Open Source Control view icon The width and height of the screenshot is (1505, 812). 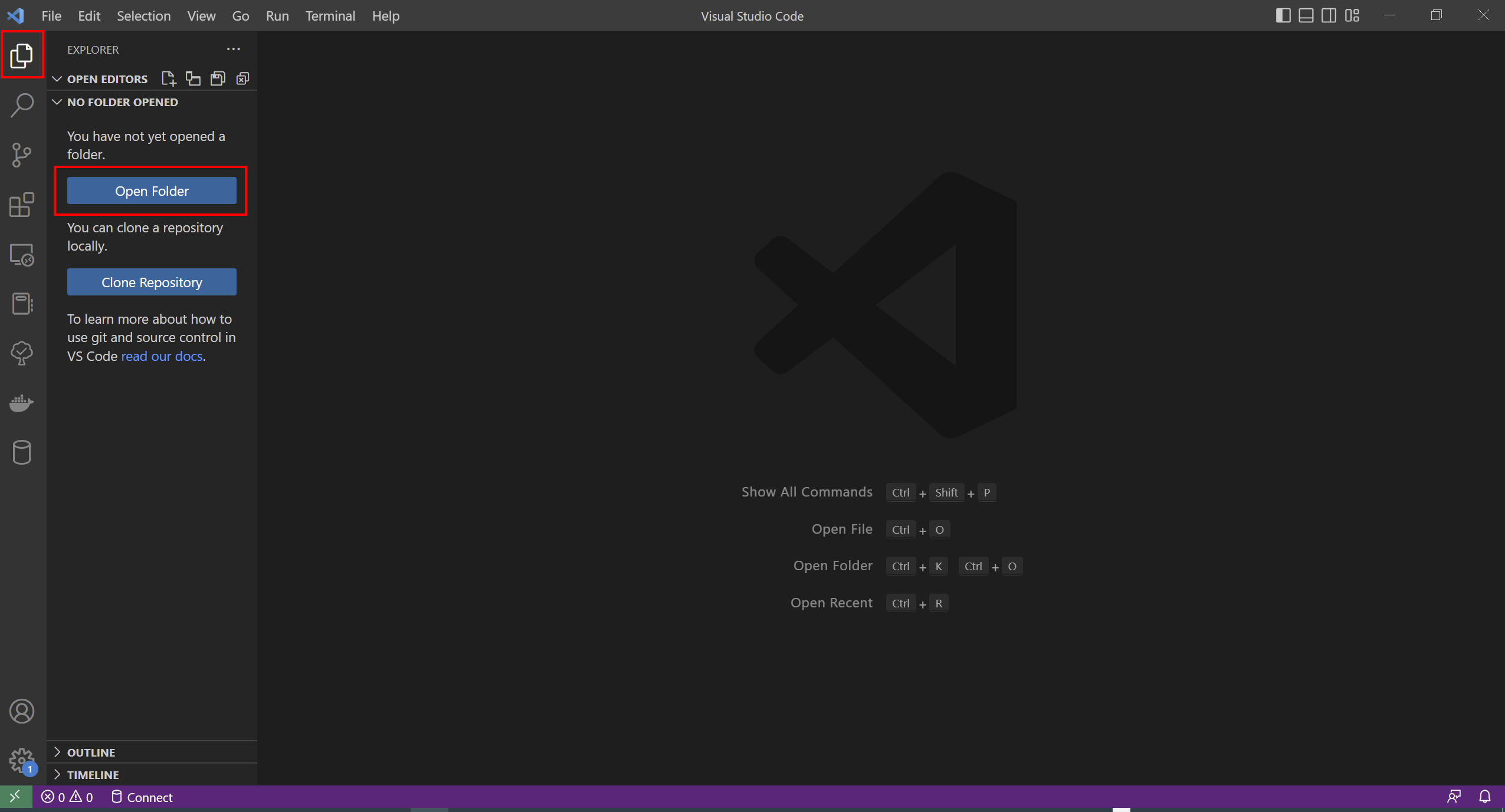pyautogui.click(x=22, y=155)
